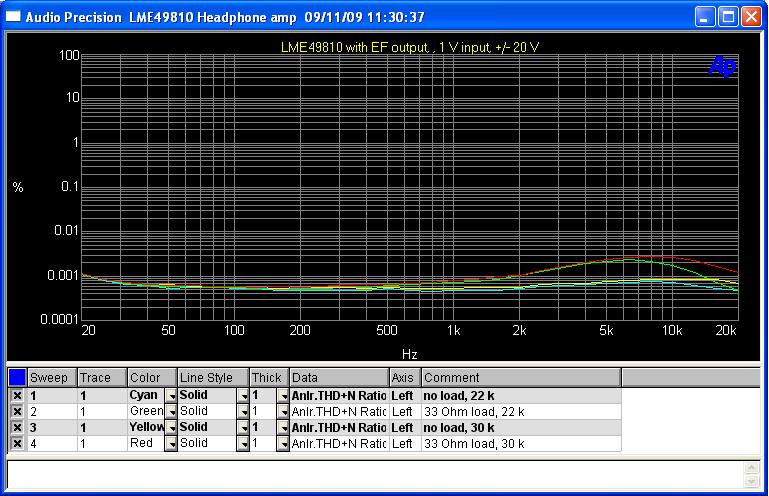This screenshot has height=496, width=769.
Task: Click the Axis column header
Action: (x=405, y=378)
